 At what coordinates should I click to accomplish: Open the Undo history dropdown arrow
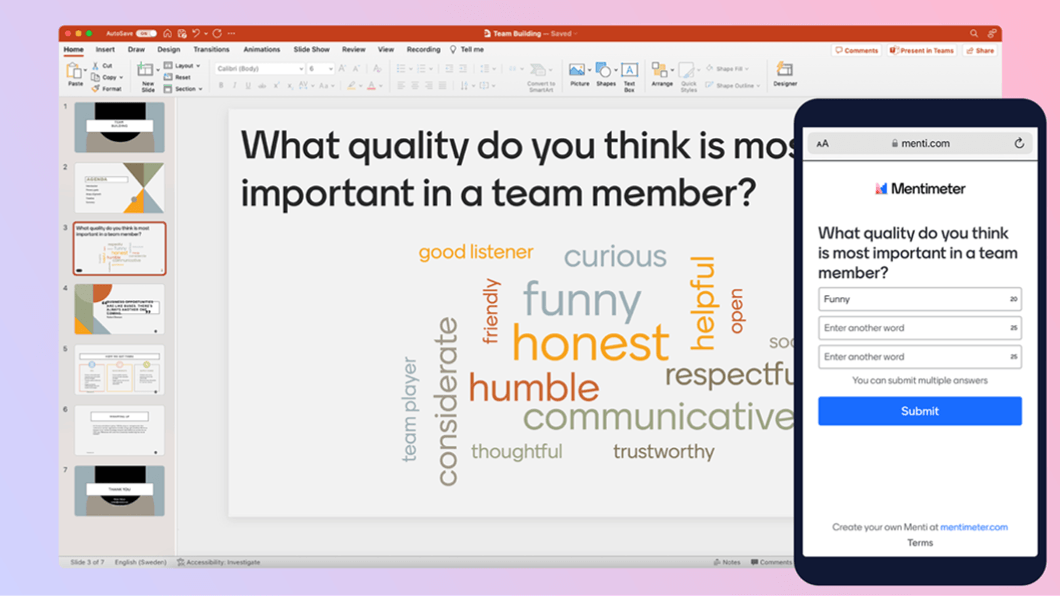click(x=206, y=34)
